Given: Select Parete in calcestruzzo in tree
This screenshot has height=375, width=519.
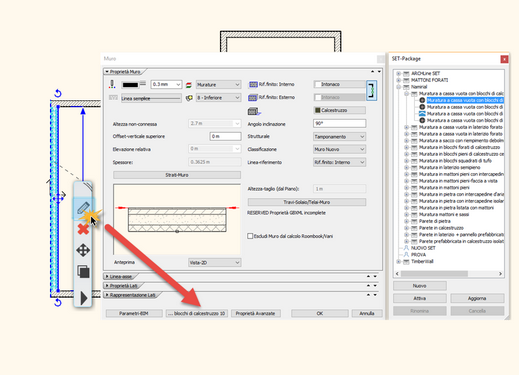Looking at the screenshot, I should [441, 228].
